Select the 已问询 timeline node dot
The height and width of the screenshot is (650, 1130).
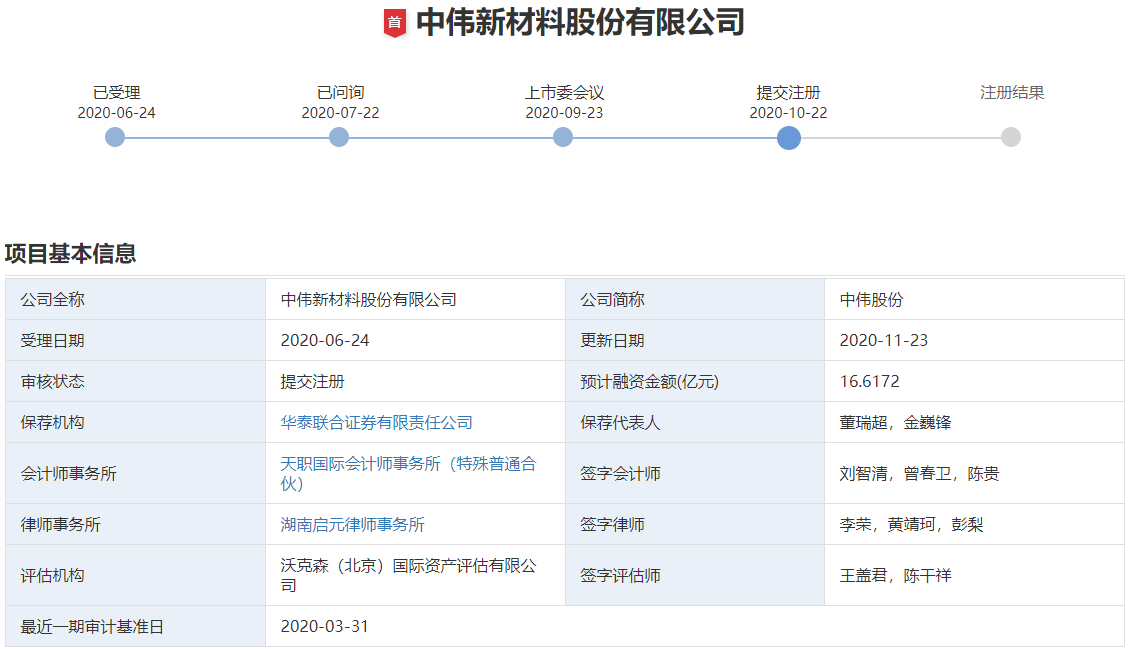tap(339, 137)
